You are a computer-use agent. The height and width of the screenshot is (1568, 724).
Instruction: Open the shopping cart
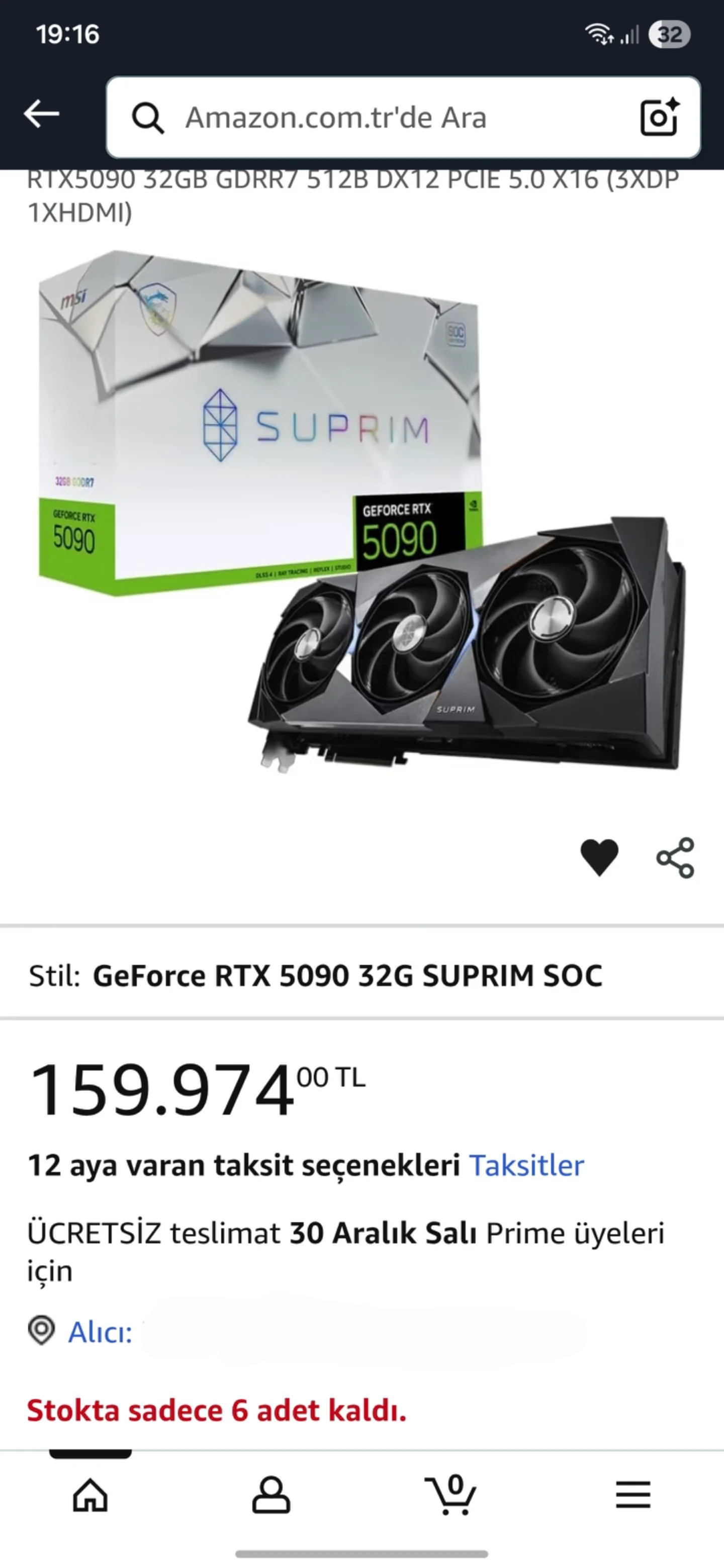pos(450,1494)
